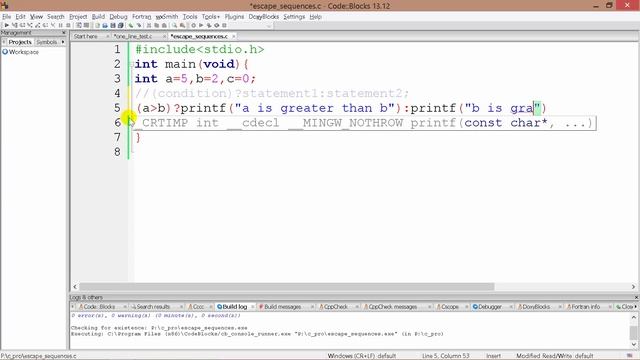Image resolution: width=640 pixels, height=360 pixels.
Task: Open the Plugins menu
Action: click(234, 17)
